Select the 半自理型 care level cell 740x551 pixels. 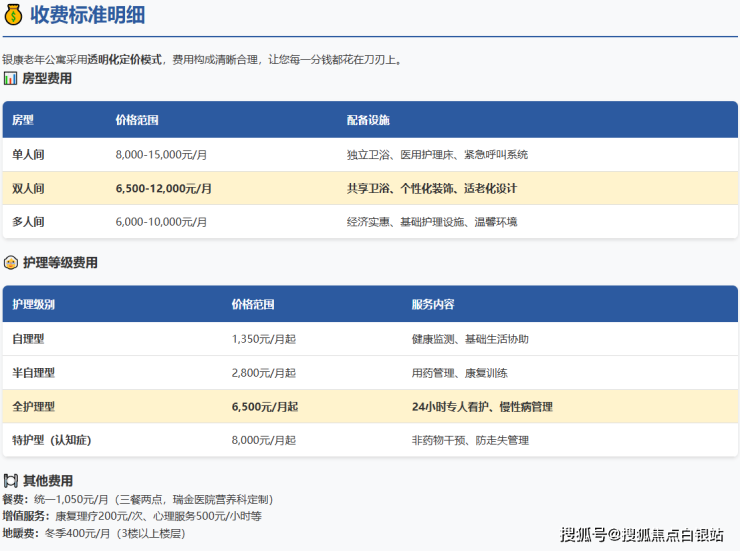[33, 373]
